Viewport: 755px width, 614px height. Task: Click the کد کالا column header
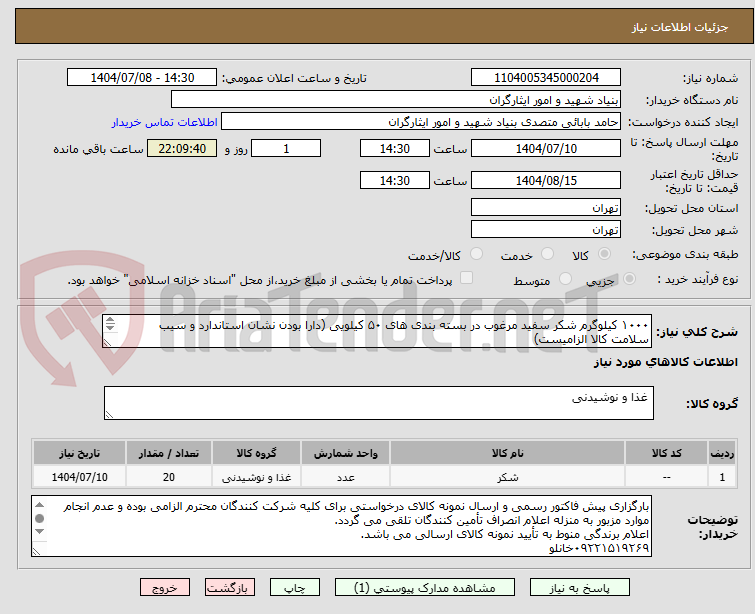pyautogui.click(x=666, y=453)
